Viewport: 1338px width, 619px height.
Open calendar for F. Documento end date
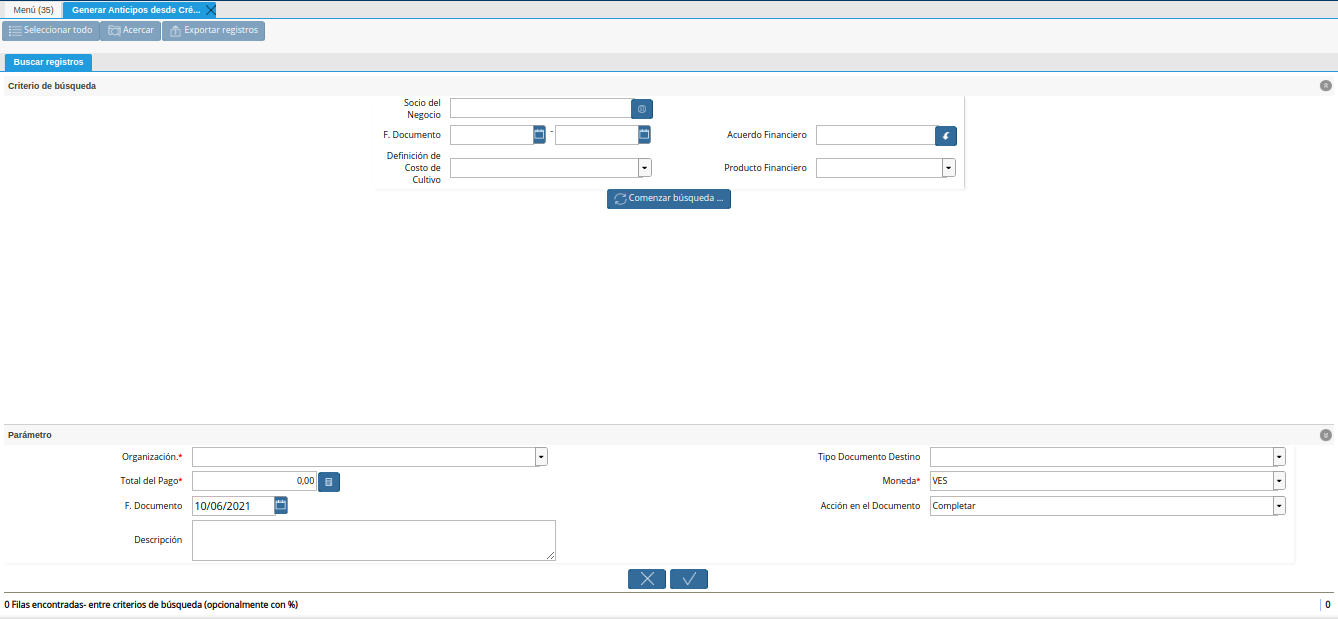[x=645, y=134]
